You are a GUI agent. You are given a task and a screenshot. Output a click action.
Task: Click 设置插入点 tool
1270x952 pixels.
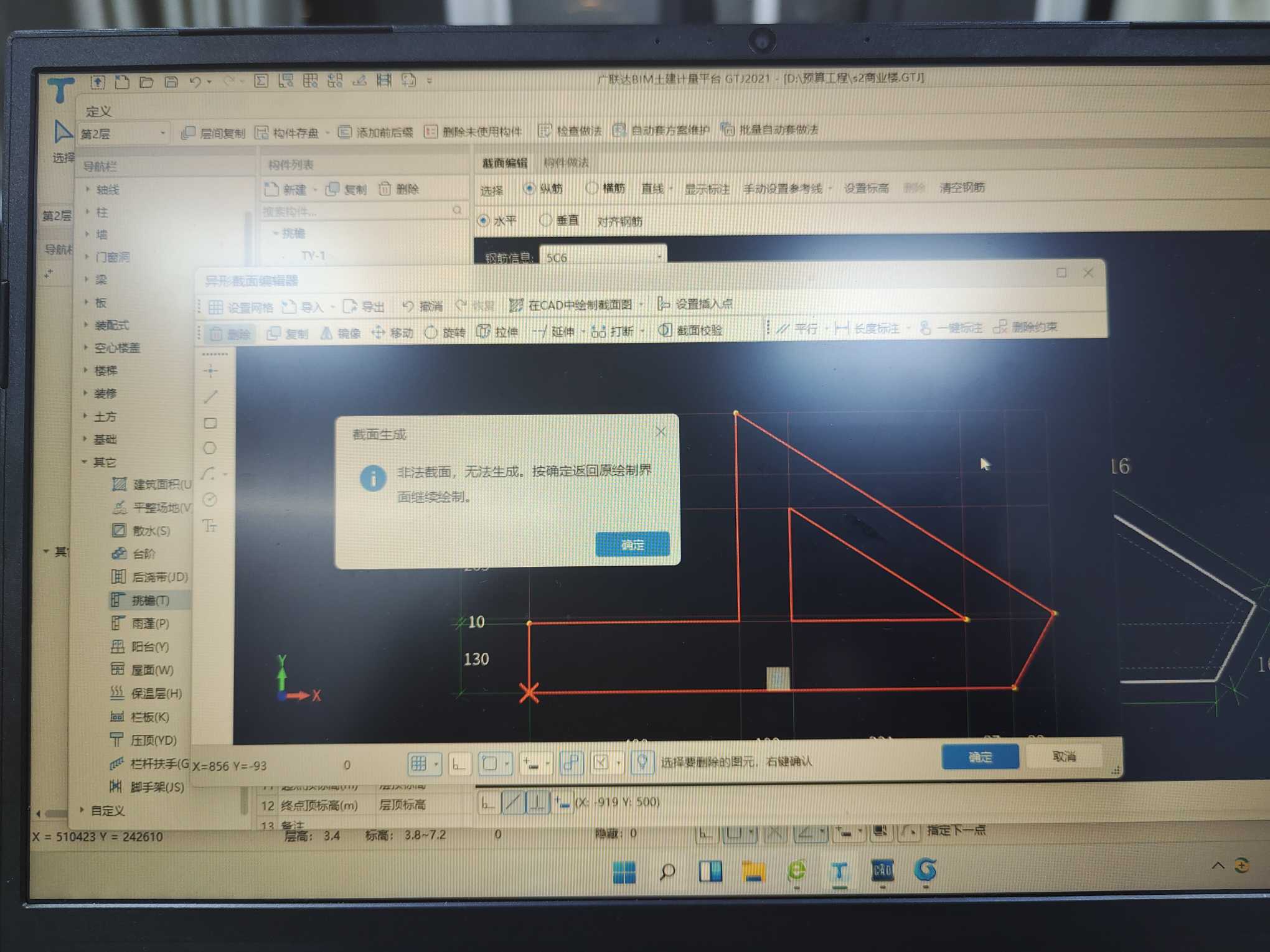click(x=695, y=304)
